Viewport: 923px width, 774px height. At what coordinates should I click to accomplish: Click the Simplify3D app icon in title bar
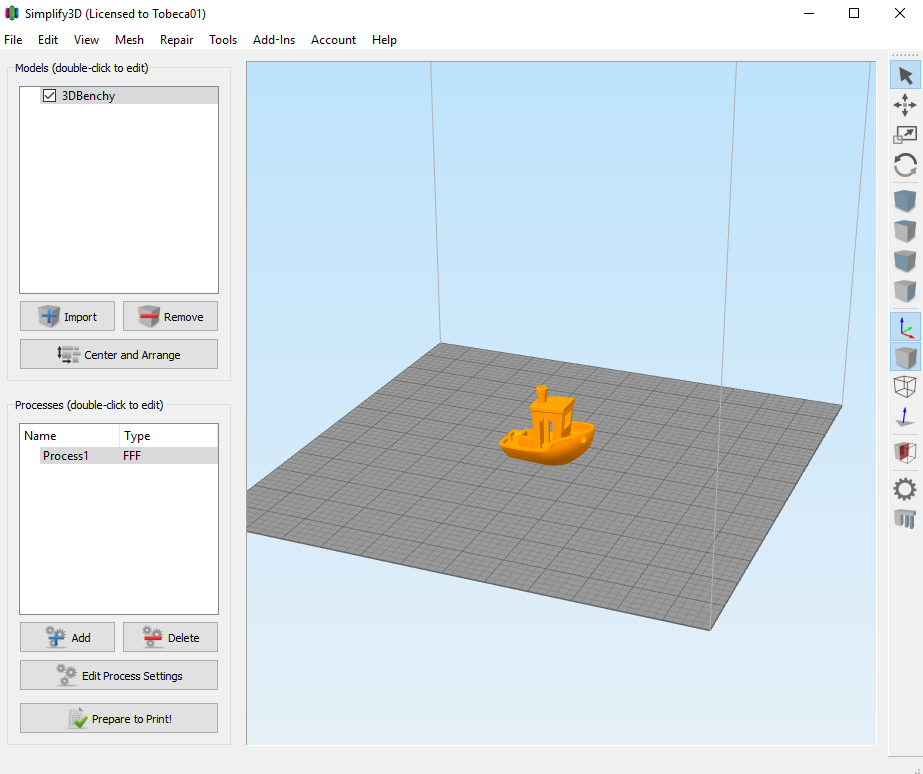point(12,13)
